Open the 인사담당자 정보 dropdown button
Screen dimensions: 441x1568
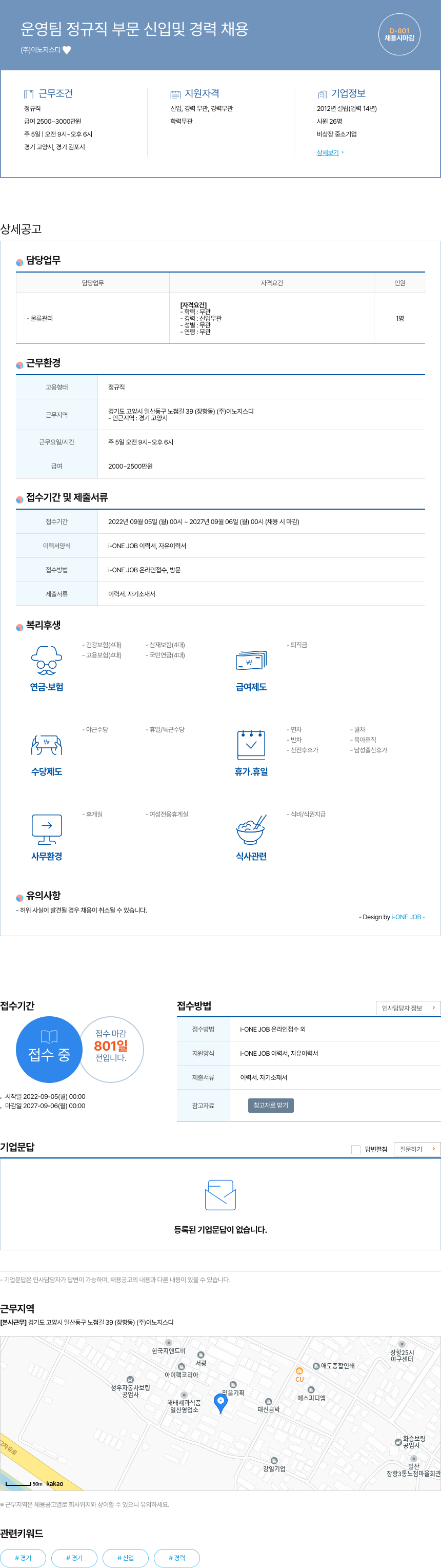pyautogui.click(x=408, y=1008)
